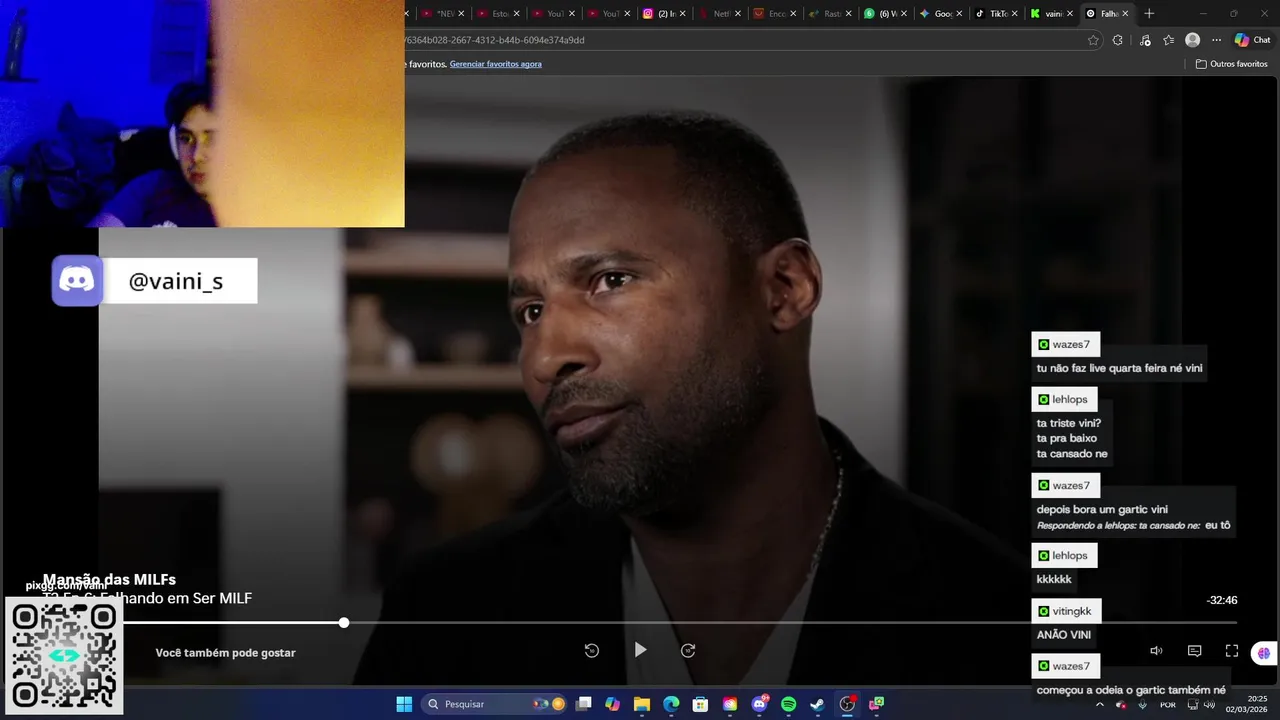Click the @vaini_s Discord handle
This screenshot has height=720, width=1280.
[176, 281]
